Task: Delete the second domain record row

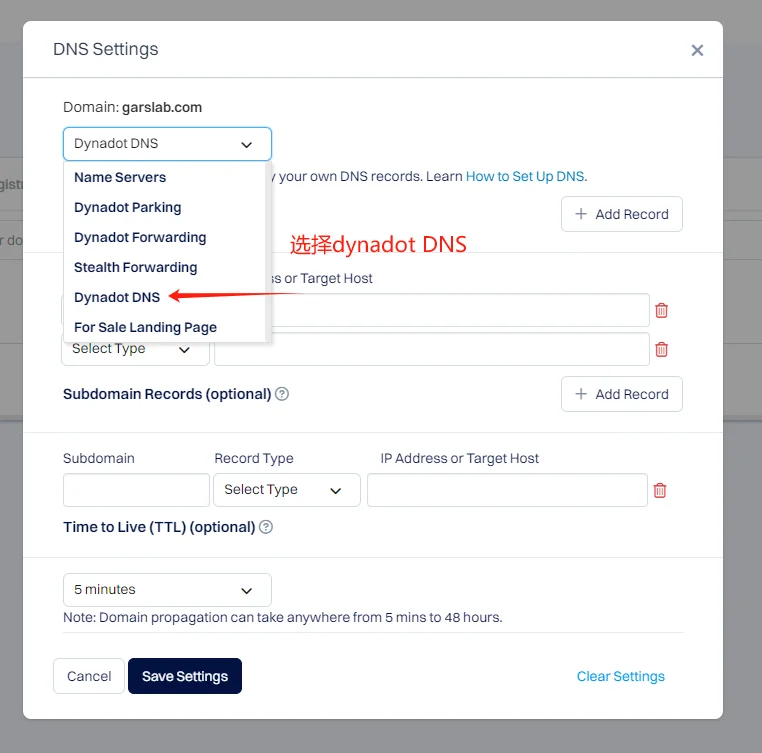Action: [661, 349]
